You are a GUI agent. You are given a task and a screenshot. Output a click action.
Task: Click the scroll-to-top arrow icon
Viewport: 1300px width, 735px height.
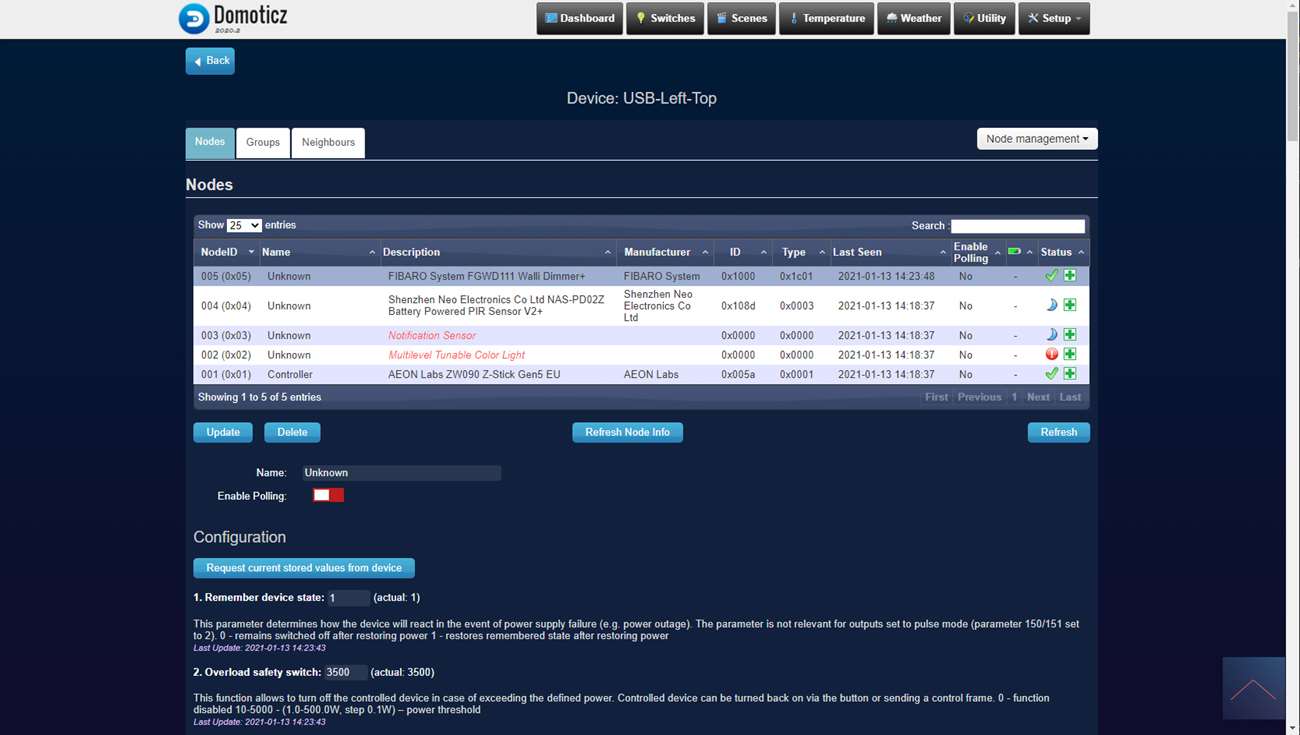tap(1253, 689)
